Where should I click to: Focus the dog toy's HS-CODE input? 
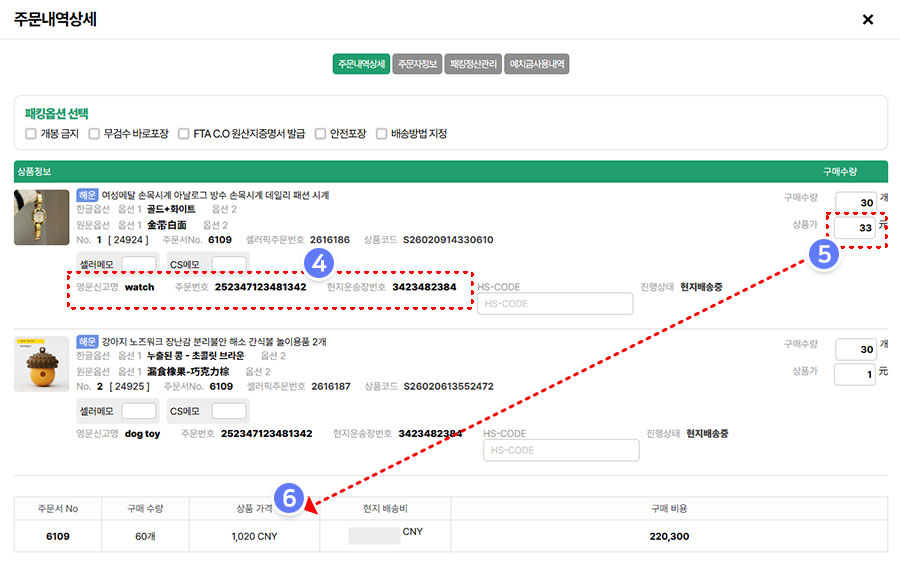560,450
